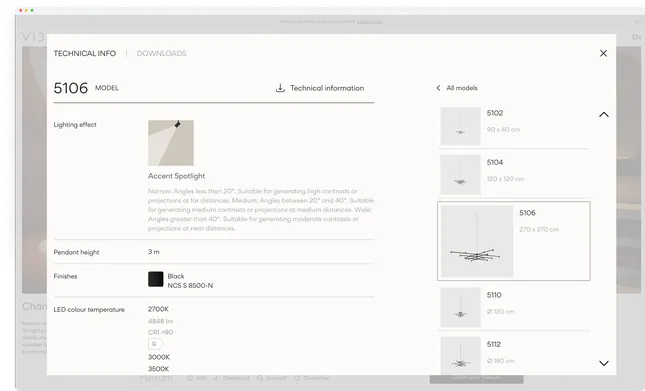Click the Support headset icon in bottom bar

click(260, 378)
